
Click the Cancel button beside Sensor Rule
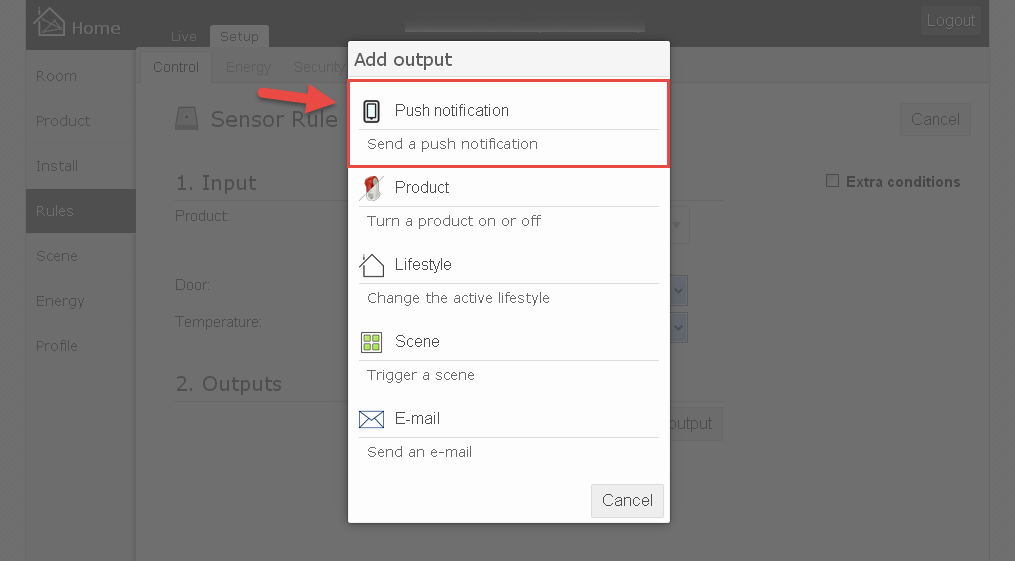coord(935,120)
